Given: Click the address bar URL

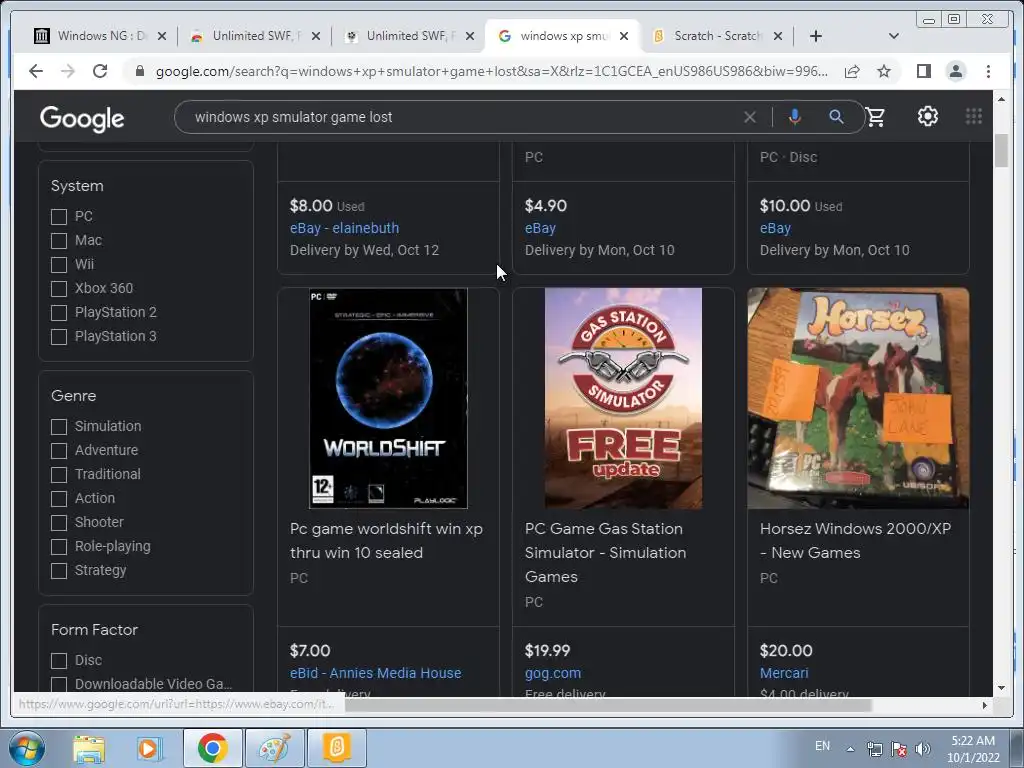Looking at the screenshot, I should click(491, 71).
